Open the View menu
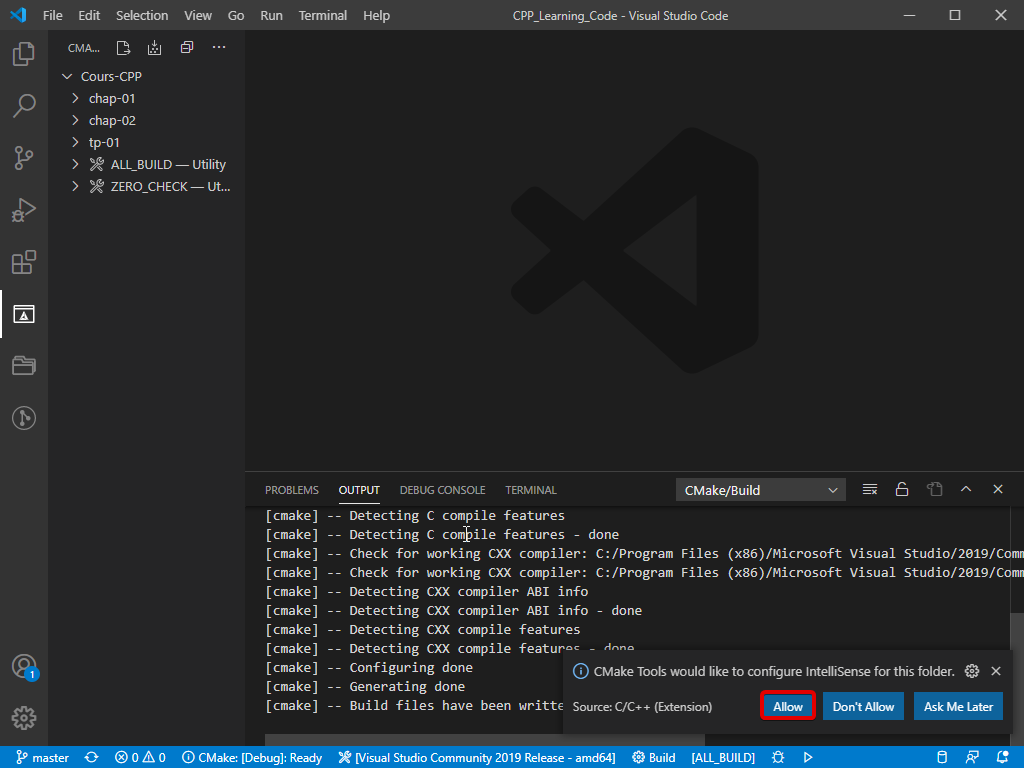 coord(198,16)
